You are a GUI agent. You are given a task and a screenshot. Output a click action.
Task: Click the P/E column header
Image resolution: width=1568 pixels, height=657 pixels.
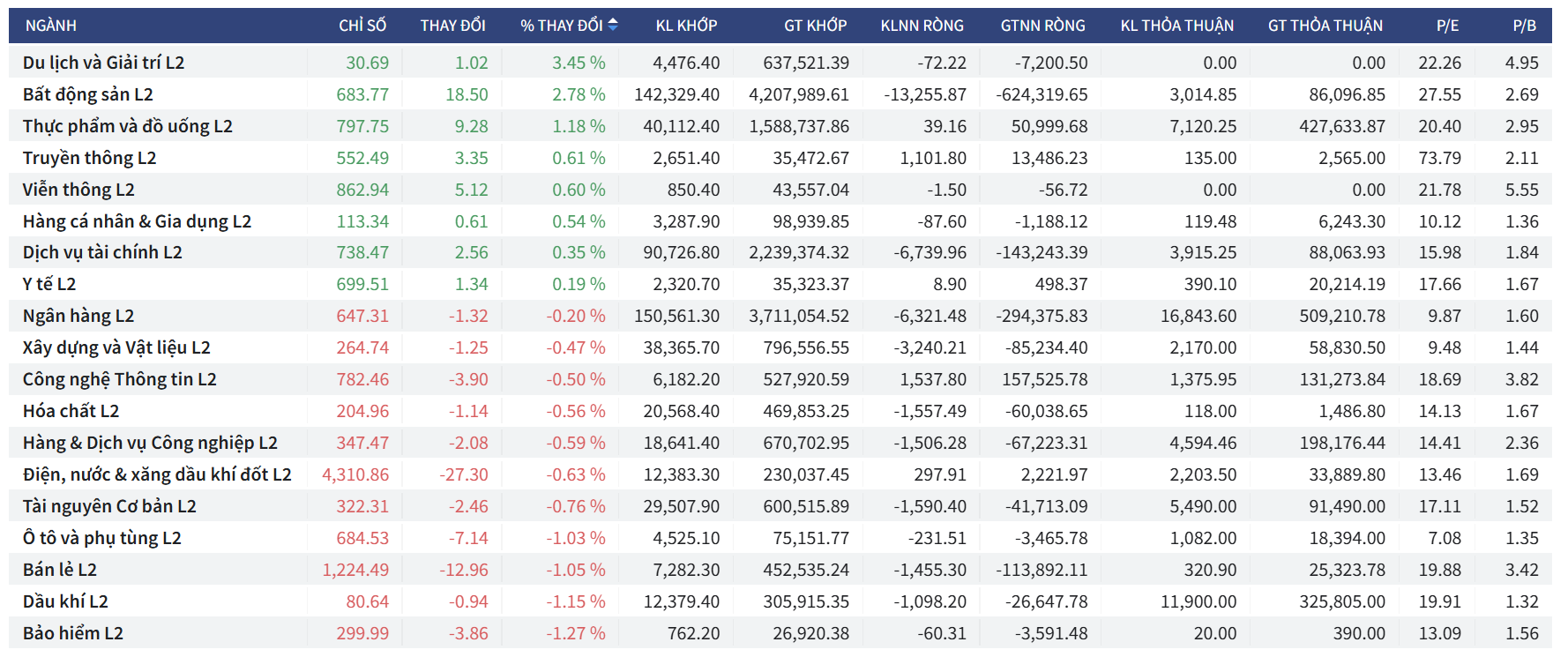click(1447, 26)
